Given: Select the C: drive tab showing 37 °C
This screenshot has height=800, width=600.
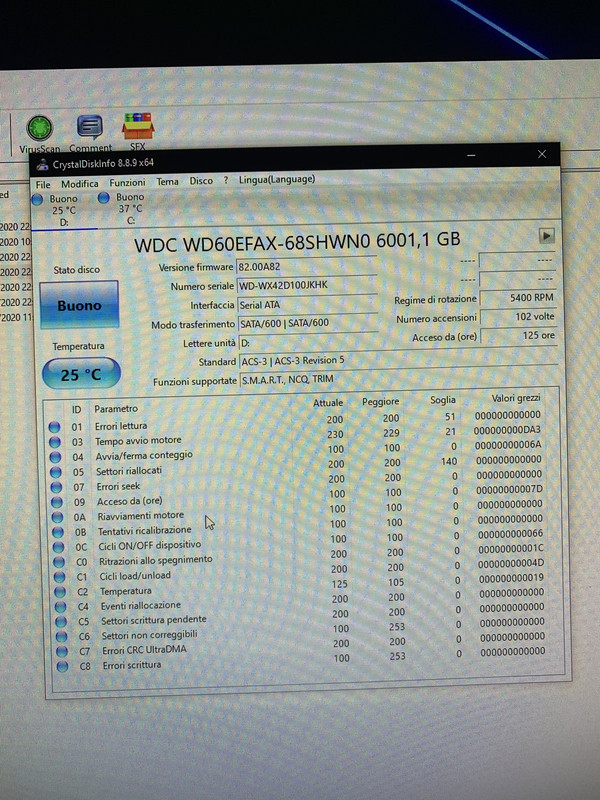Looking at the screenshot, I should pos(130,208).
